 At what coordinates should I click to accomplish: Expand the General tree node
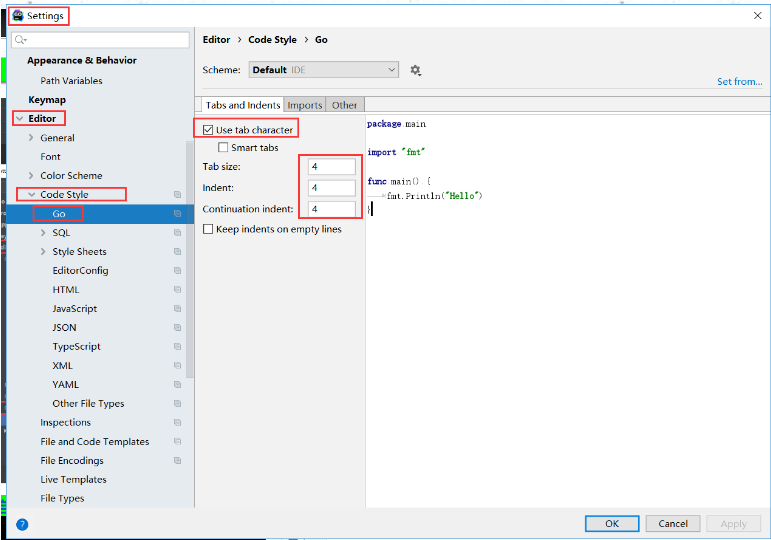pos(31,138)
